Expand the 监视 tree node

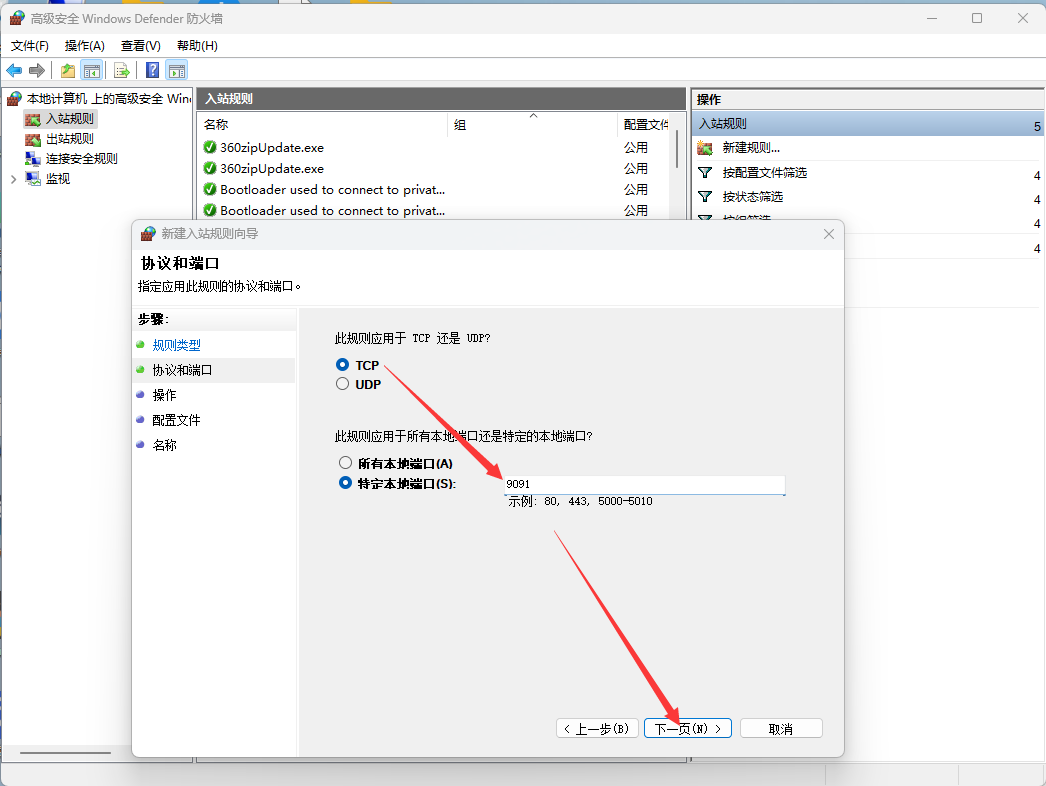click(13, 179)
